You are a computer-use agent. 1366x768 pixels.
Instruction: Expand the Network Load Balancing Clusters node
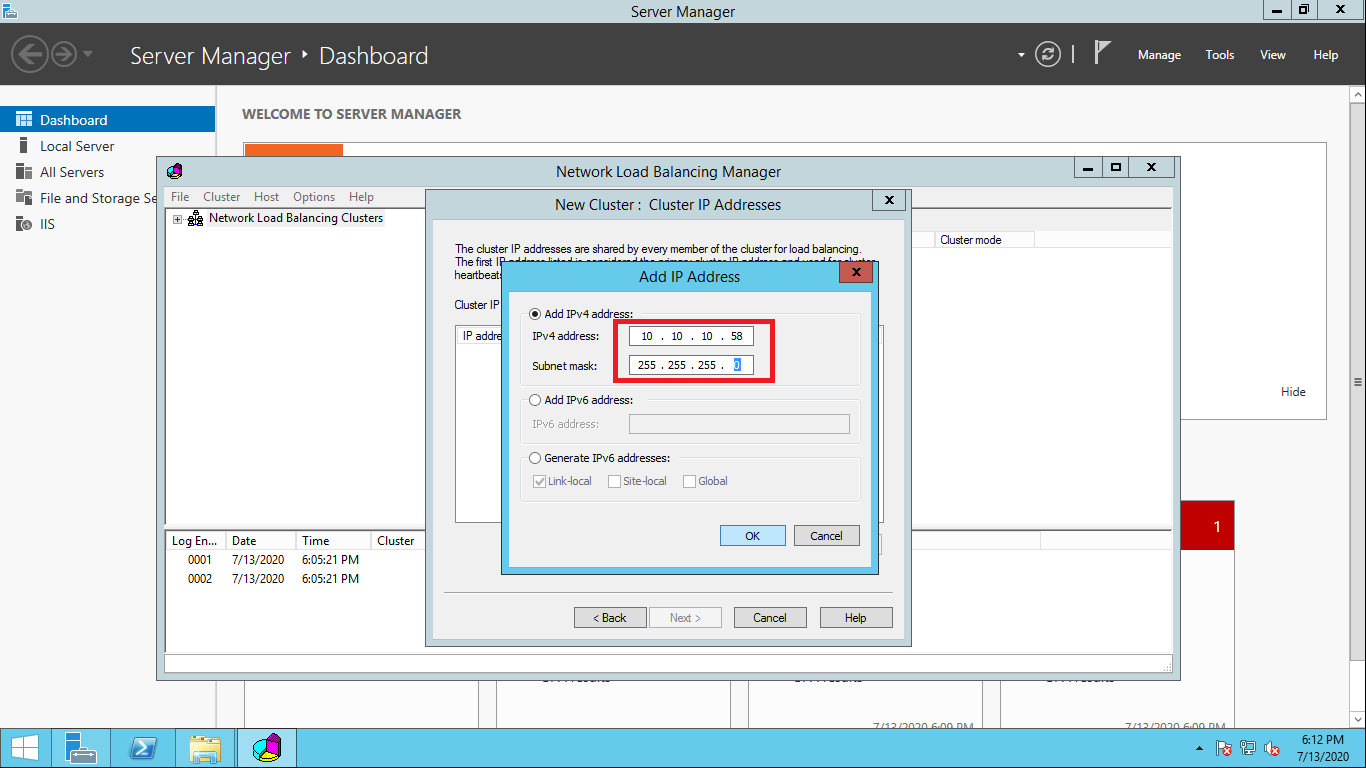(177, 219)
